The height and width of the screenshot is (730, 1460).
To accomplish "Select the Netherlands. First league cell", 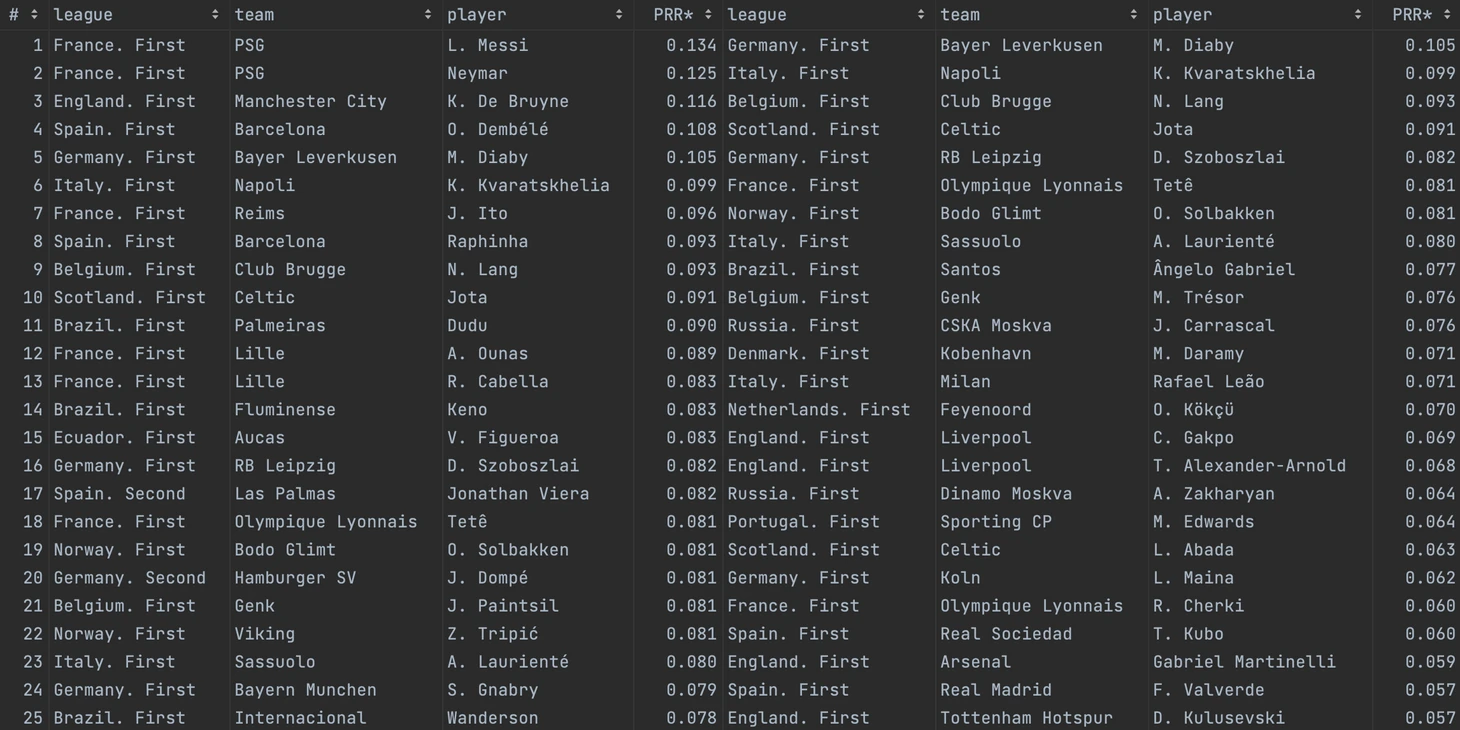I will (818, 409).
